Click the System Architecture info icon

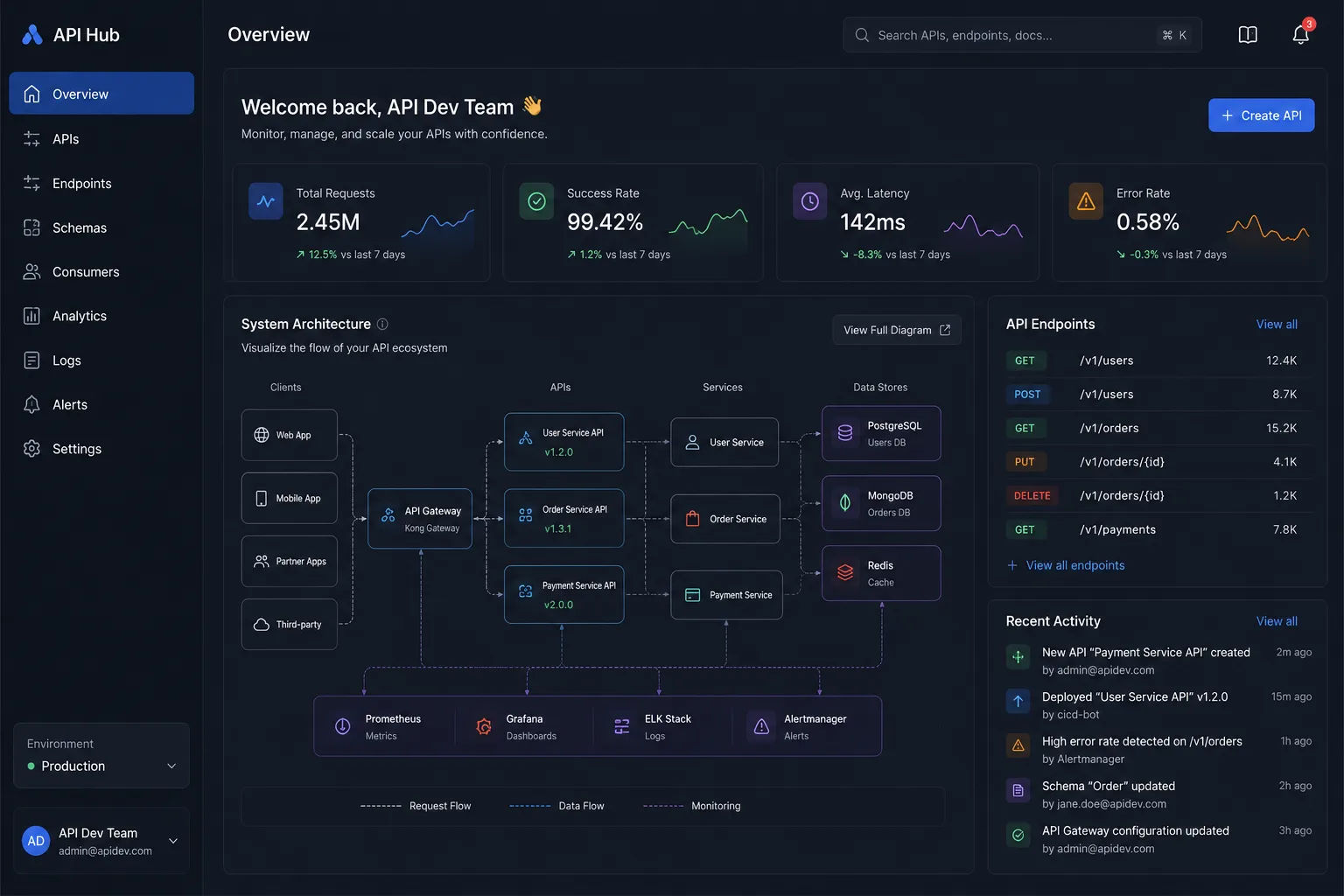382,324
